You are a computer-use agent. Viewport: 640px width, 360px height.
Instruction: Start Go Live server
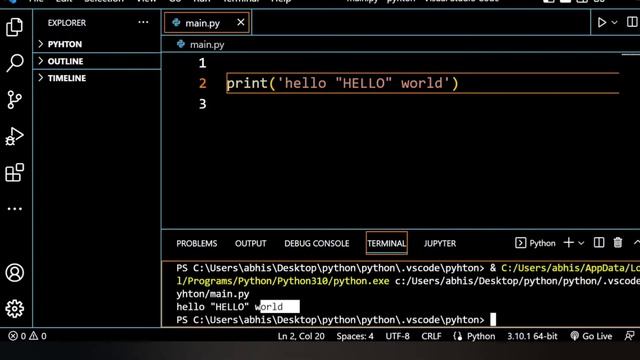591,336
